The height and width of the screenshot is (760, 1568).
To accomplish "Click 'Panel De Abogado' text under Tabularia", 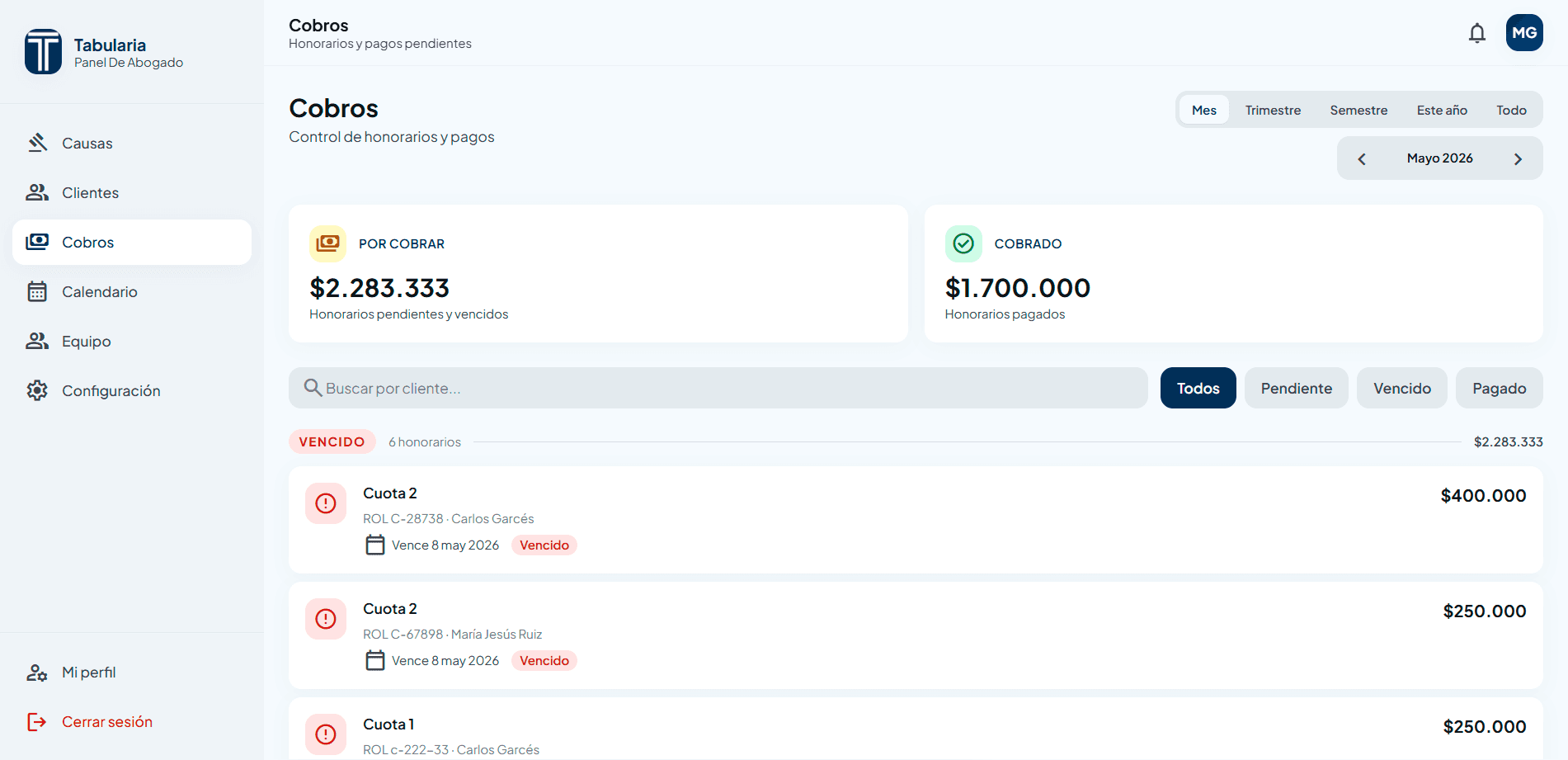I will pyautogui.click(x=129, y=63).
